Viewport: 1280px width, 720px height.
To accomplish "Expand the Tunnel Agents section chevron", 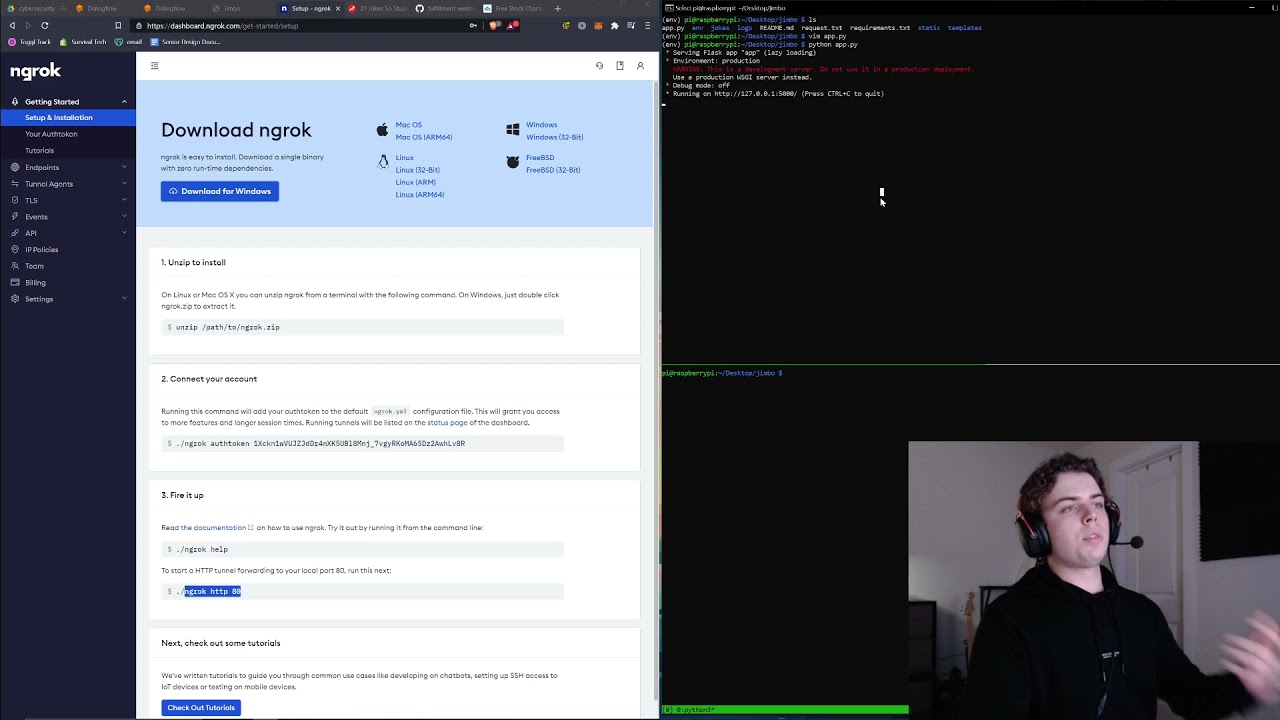I will click(x=124, y=184).
